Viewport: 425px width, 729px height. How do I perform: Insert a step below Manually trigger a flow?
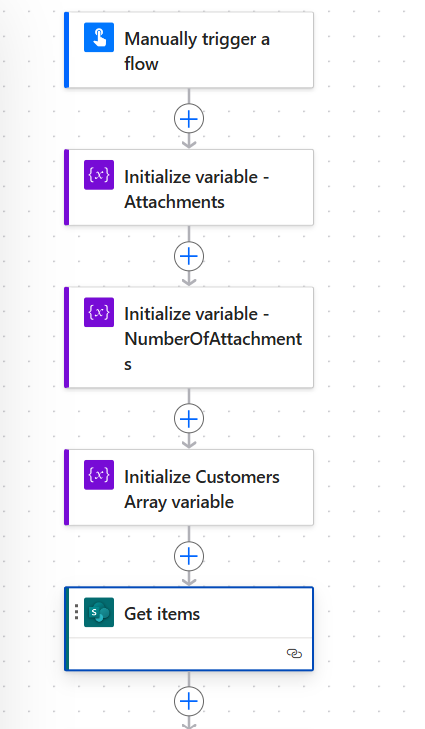[189, 119]
